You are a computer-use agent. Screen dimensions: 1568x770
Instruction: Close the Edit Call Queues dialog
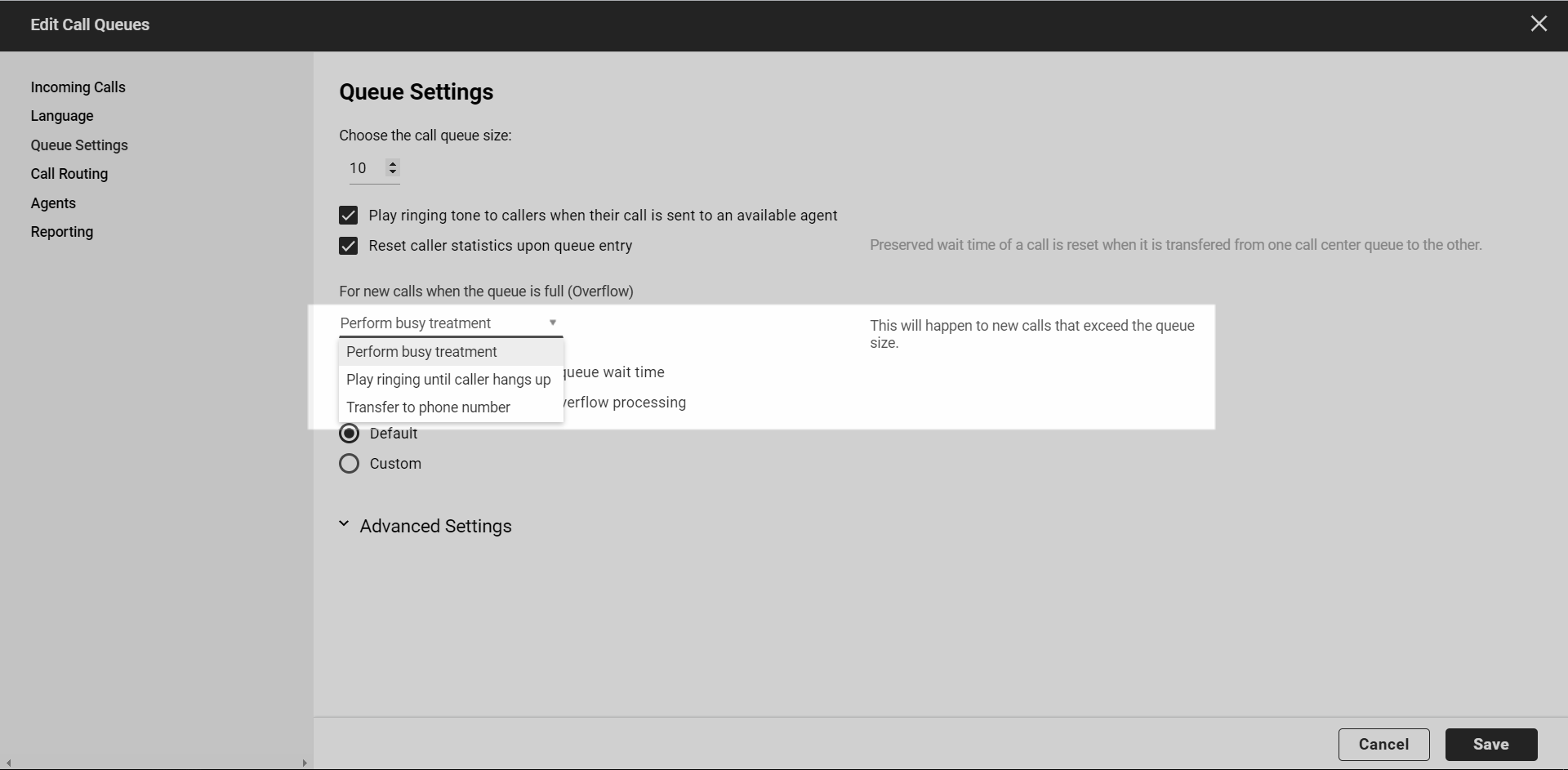pyautogui.click(x=1539, y=23)
